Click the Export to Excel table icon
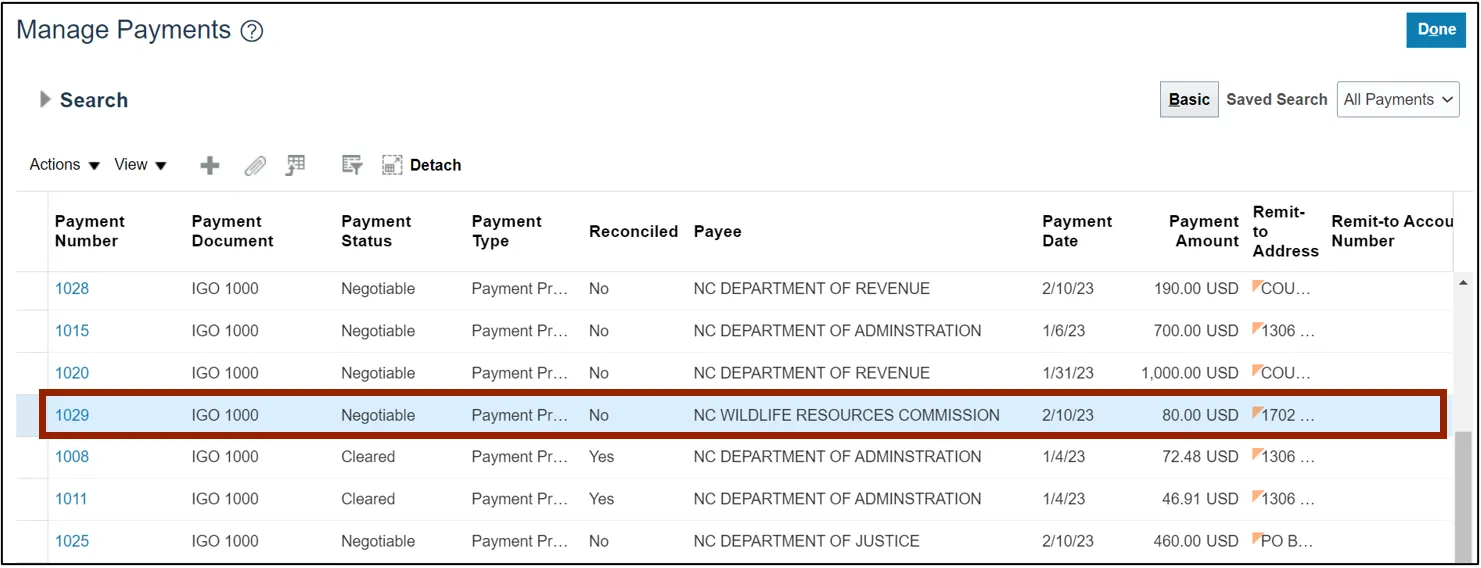Viewport: 1481px width, 568px height. coord(295,165)
